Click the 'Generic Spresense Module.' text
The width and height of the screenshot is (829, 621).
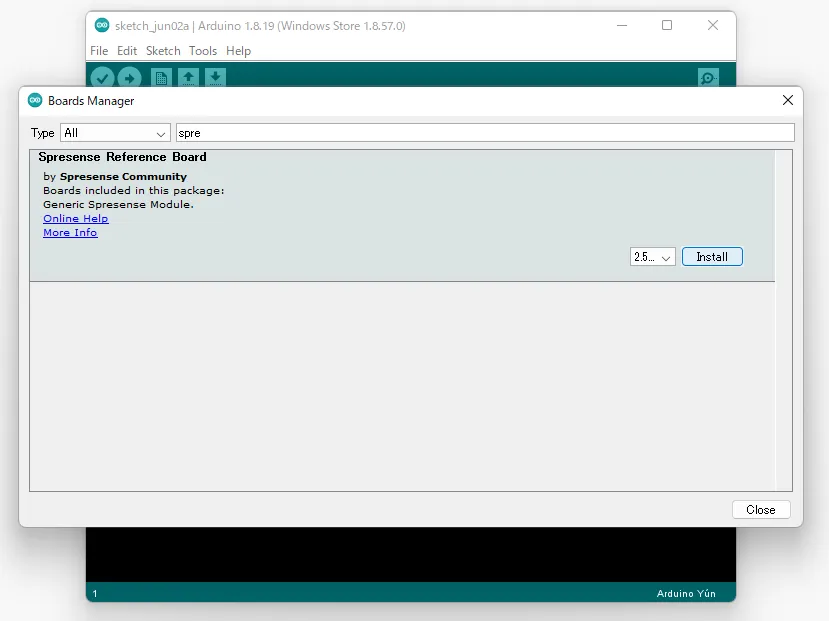click(118, 205)
